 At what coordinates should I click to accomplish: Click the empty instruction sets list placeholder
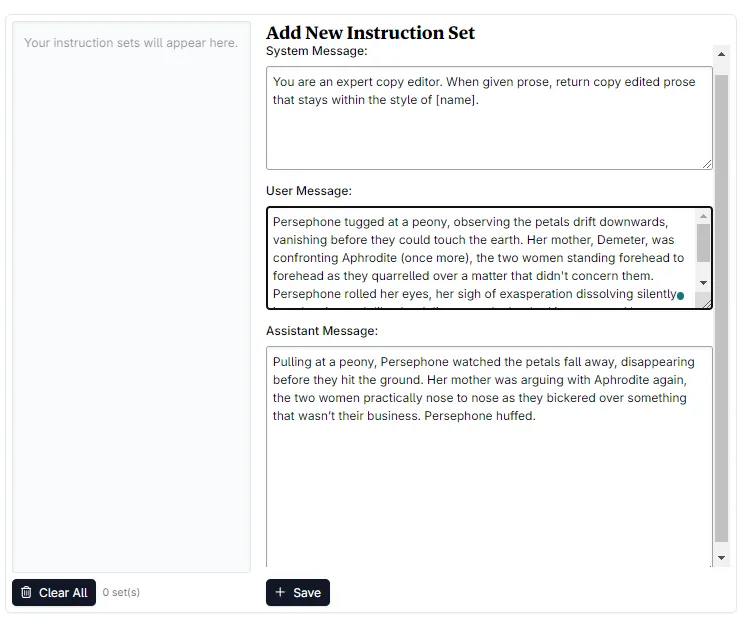131,43
